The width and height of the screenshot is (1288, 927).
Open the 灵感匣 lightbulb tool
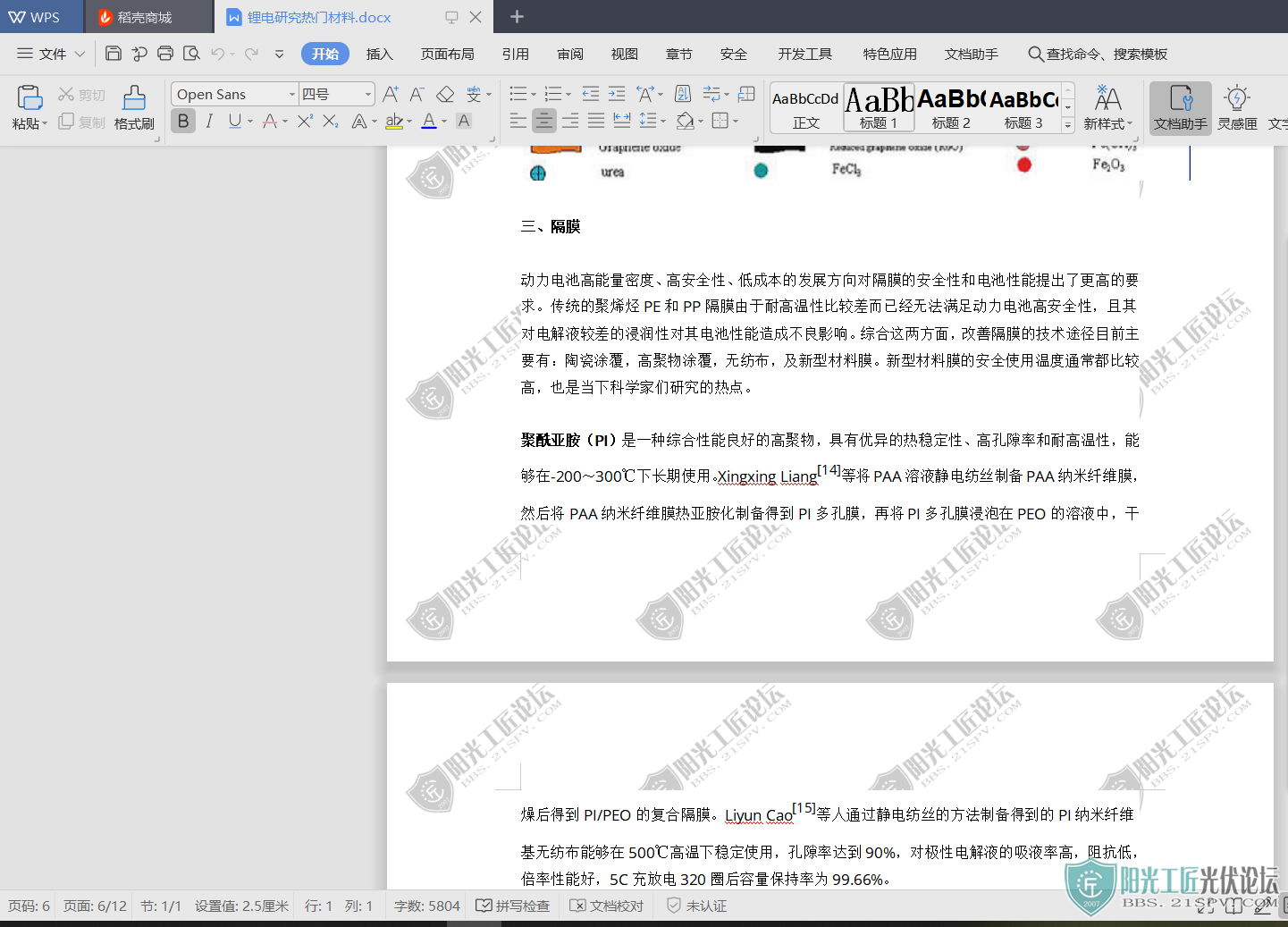click(1237, 107)
